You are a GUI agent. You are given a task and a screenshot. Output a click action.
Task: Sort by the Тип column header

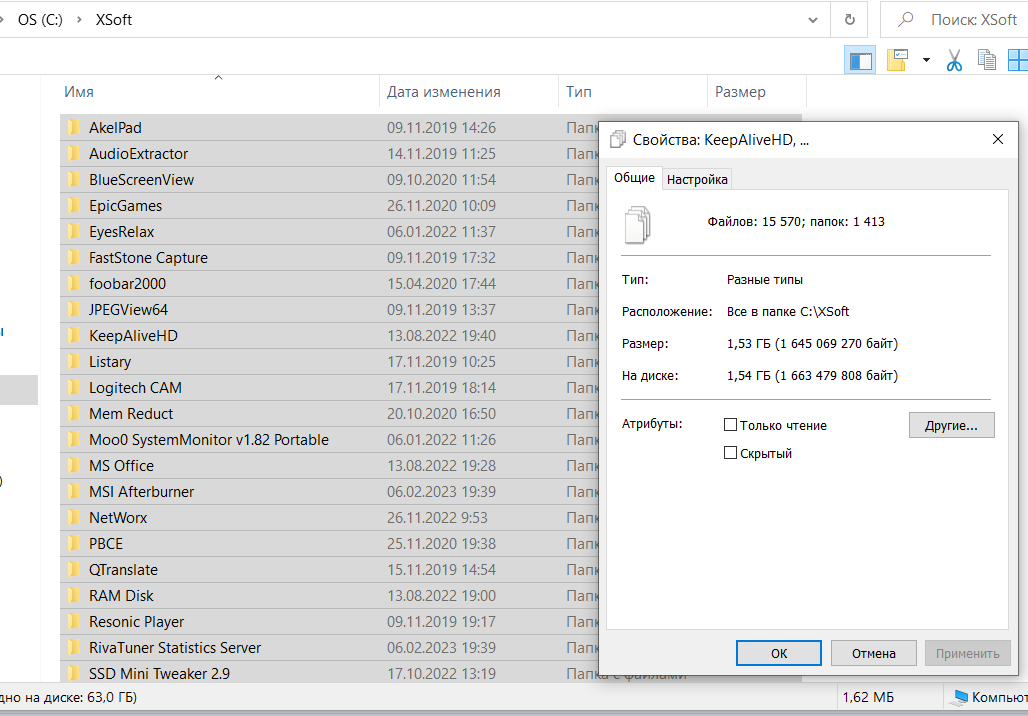click(x=633, y=92)
